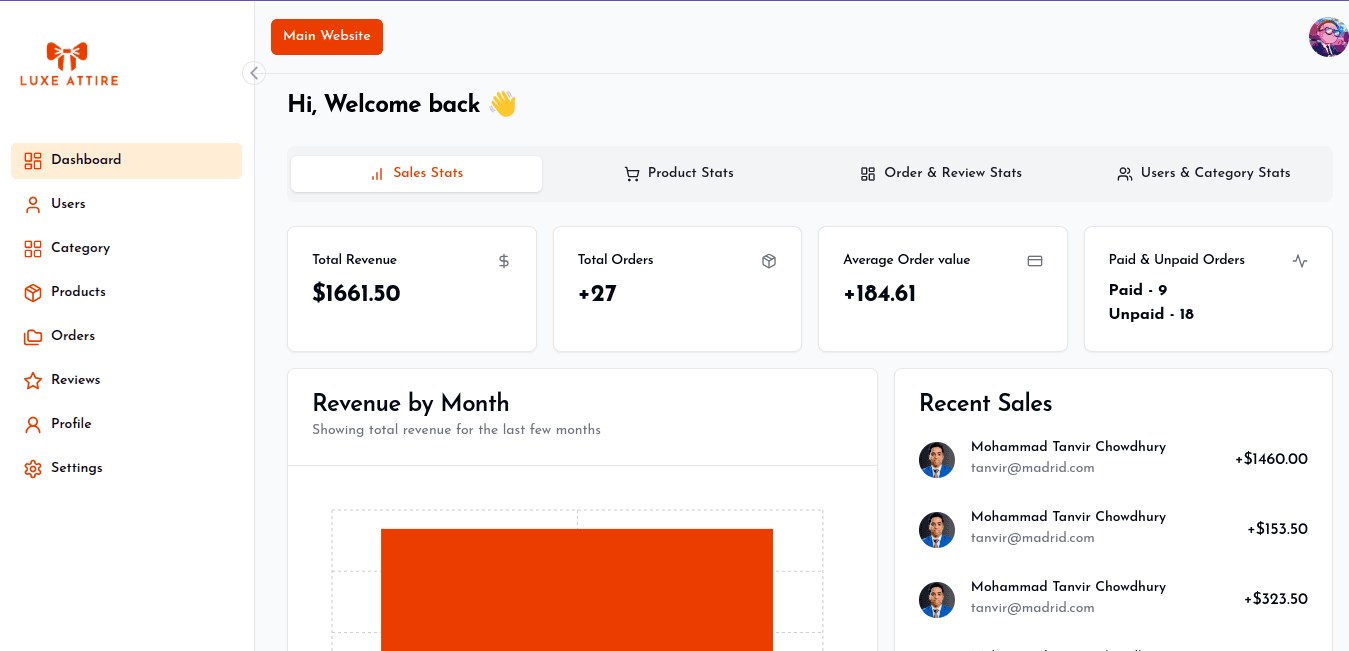Viewport: 1349px width, 651px height.
Task: Open the user avatar menu in the top-right
Action: [x=1328, y=37]
